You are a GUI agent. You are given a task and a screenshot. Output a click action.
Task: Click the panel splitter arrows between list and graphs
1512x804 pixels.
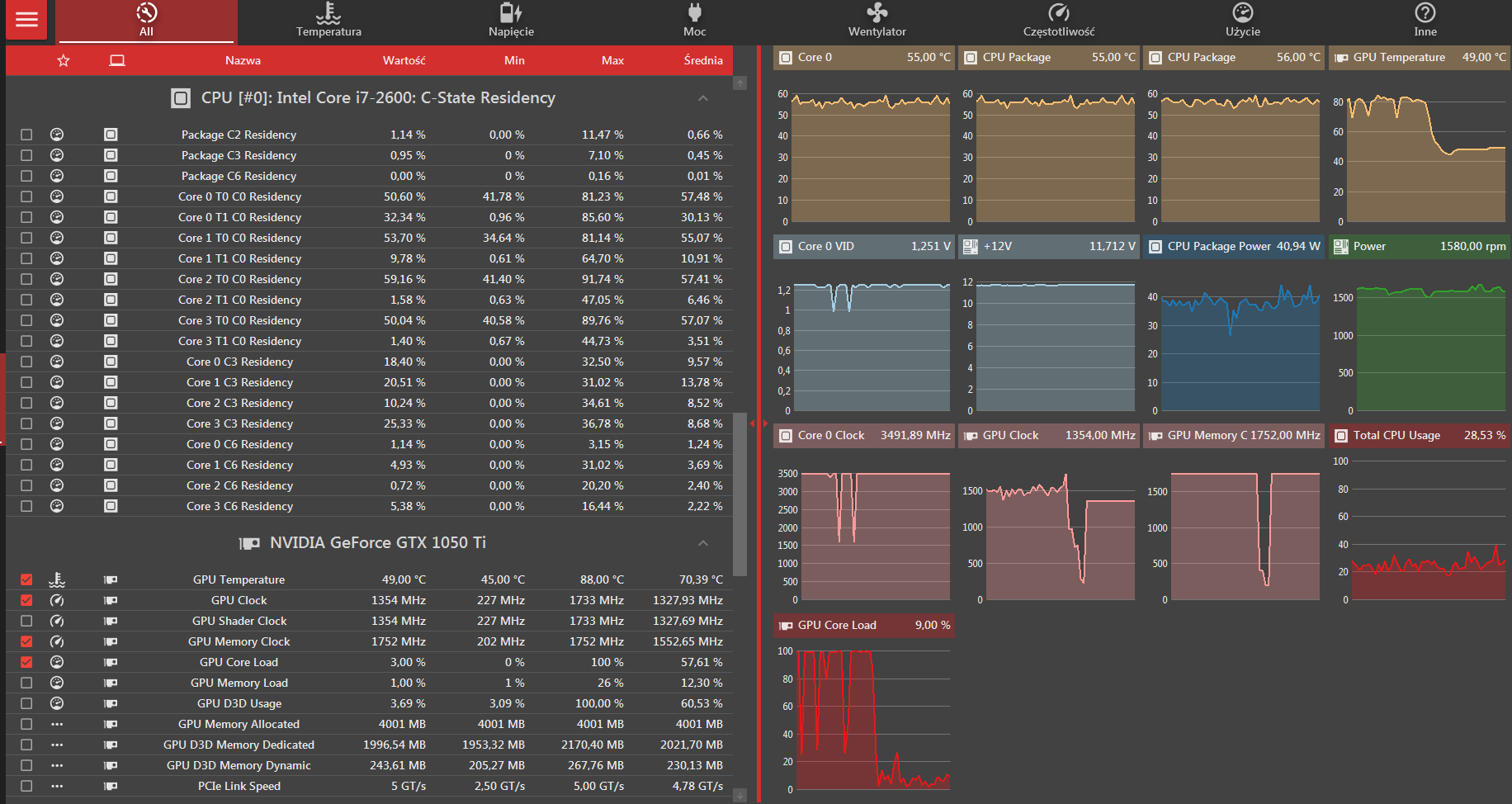pos(758,423)
